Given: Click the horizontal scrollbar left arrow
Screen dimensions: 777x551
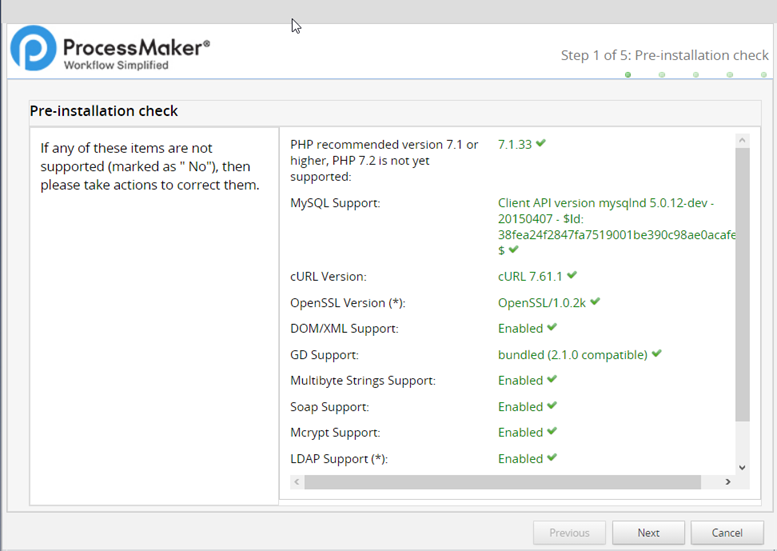Looking at the screenshot, I should [296, 482].
